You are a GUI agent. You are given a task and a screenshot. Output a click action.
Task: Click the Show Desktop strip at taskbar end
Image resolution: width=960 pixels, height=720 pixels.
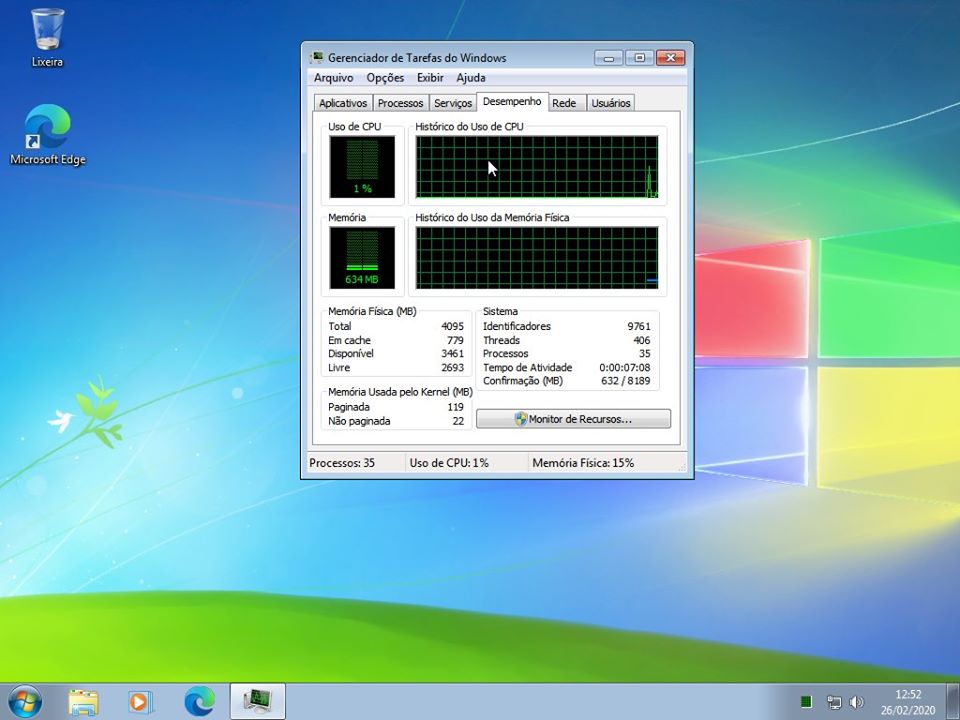(954, 702)
